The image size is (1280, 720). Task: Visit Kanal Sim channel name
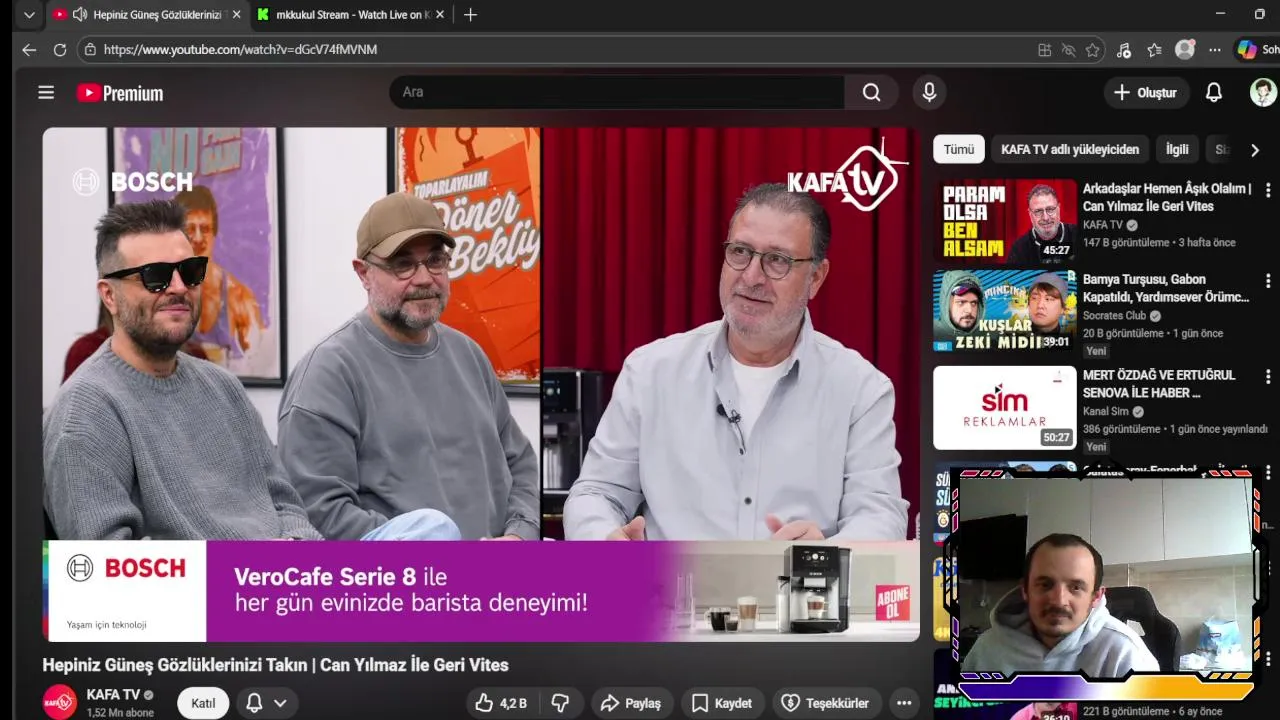(1106, 411)
